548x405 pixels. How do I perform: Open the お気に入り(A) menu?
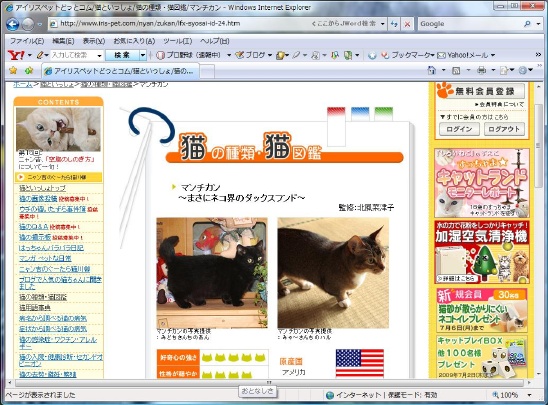[134, 41]
